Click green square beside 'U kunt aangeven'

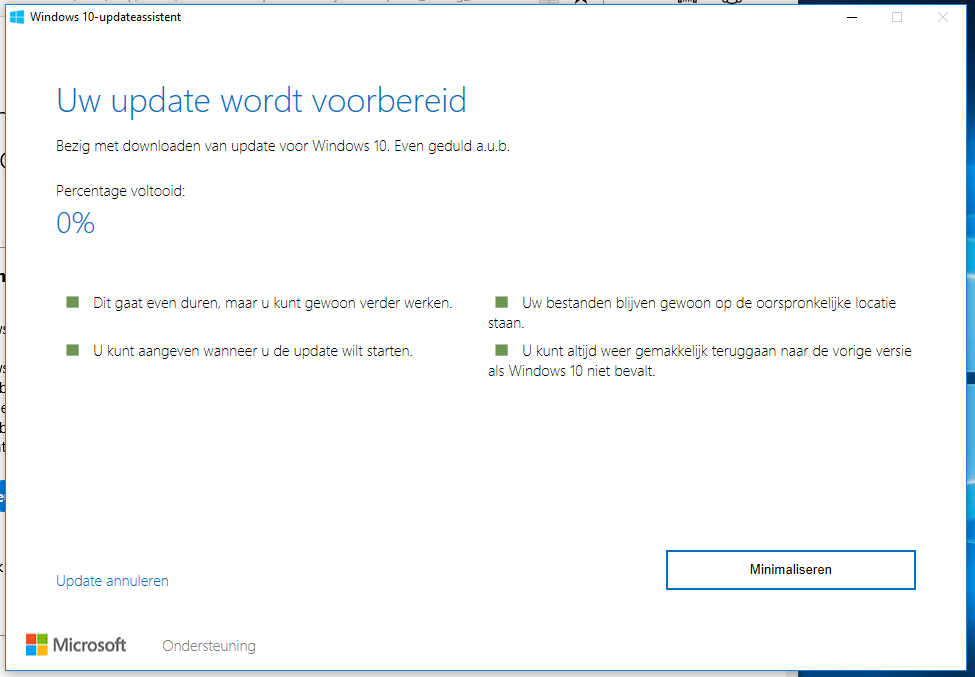[x=73, y=350]
